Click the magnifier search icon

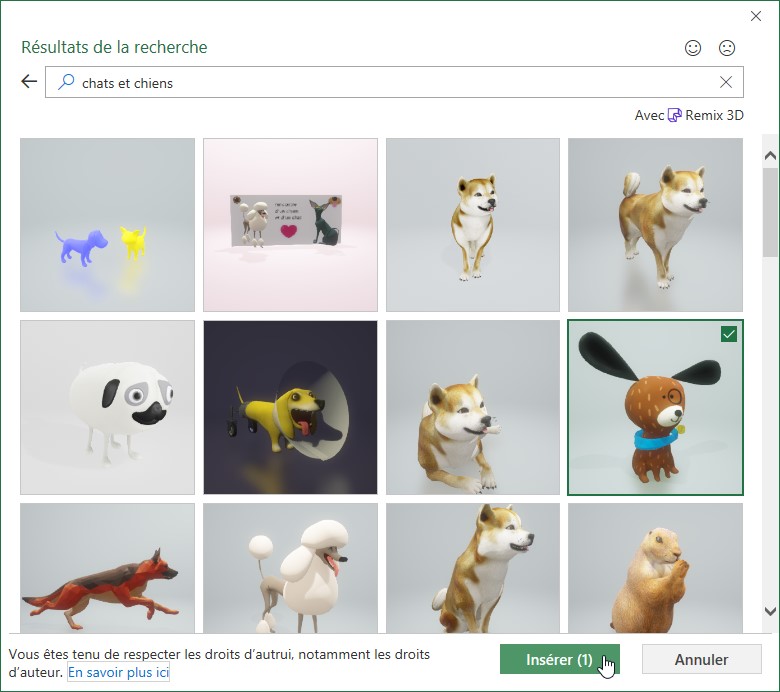66,83
